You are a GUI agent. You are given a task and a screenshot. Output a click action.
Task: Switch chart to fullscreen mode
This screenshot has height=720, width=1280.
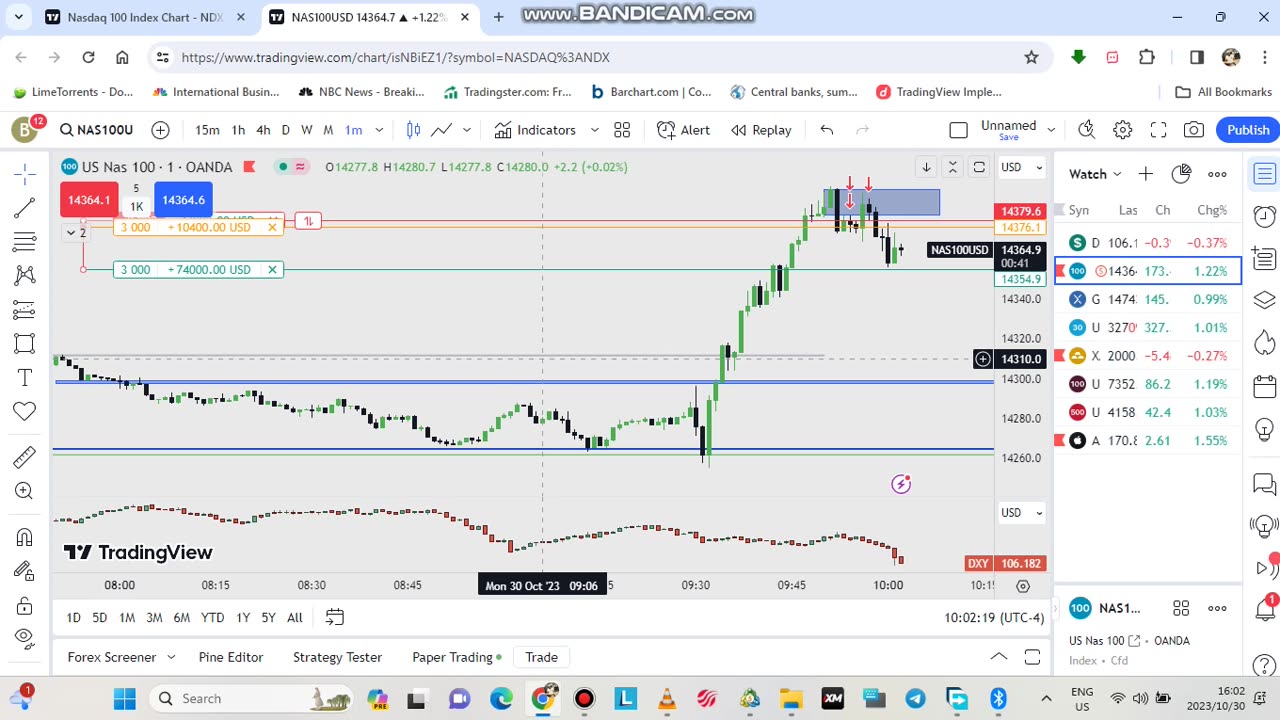pyautogui.click(x=1158, y=130)
